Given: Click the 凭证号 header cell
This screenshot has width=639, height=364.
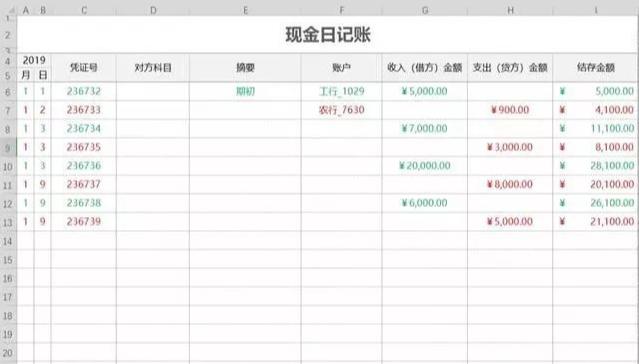Looking at the screenshot, I should 84,68.
